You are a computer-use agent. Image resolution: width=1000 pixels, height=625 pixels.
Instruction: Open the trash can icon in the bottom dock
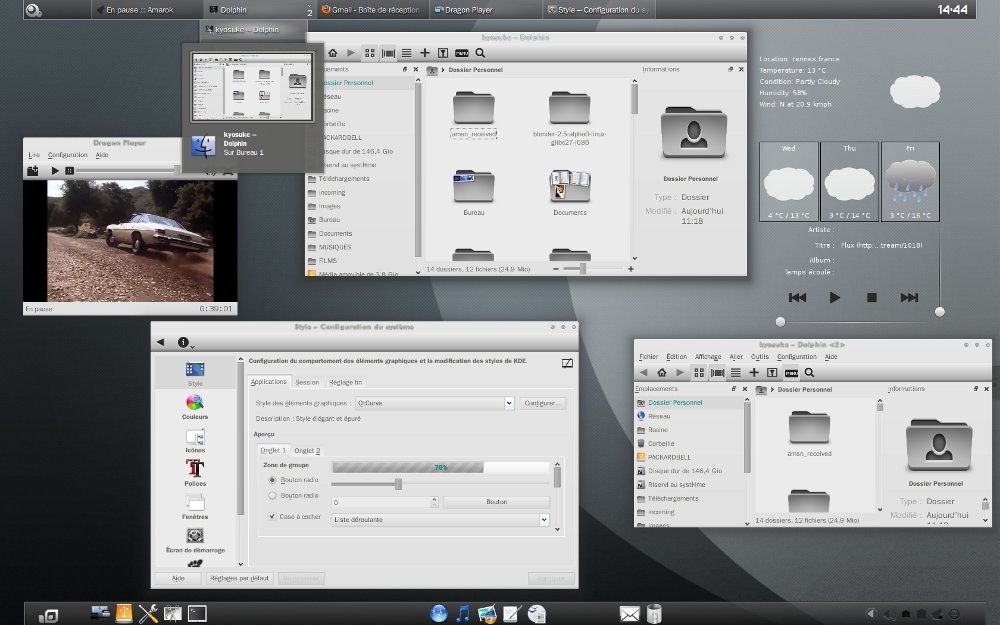[x=654, y=614]
